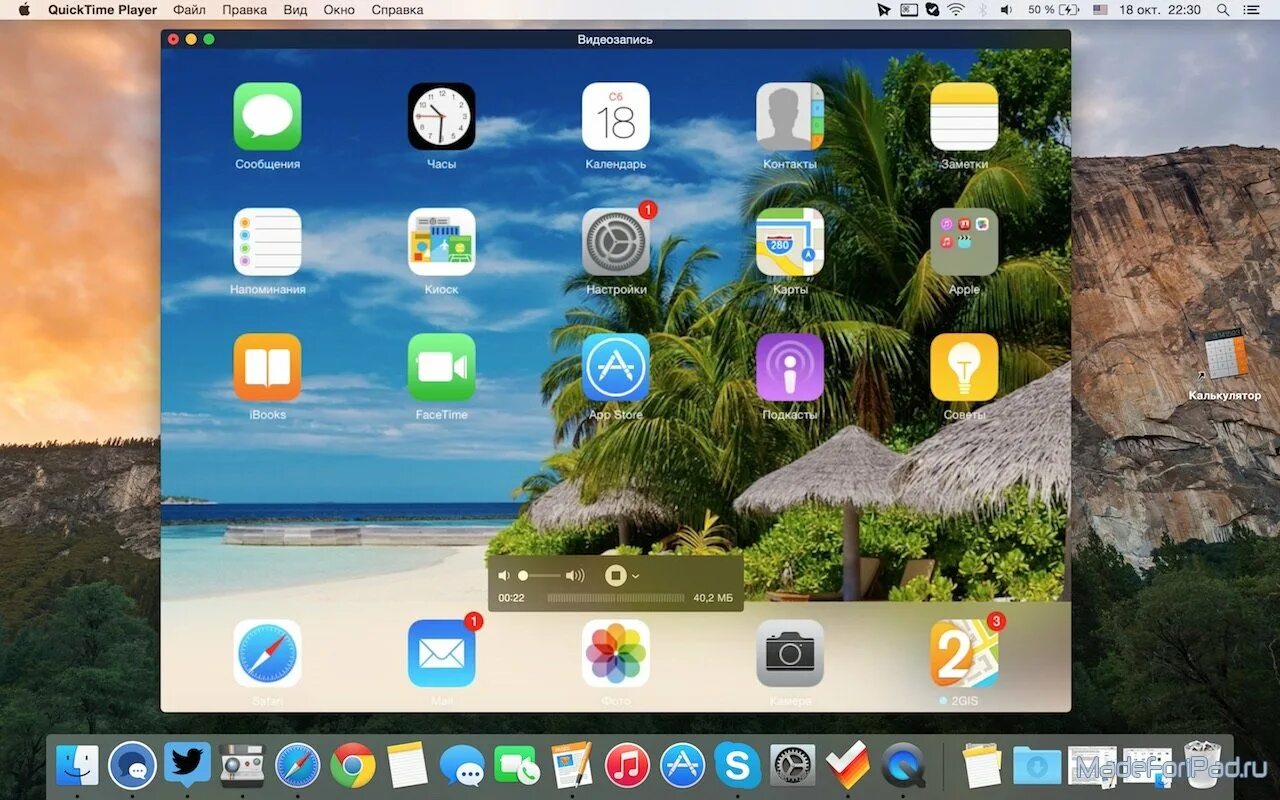Open Фото in the iPad dock

point(616,653)
